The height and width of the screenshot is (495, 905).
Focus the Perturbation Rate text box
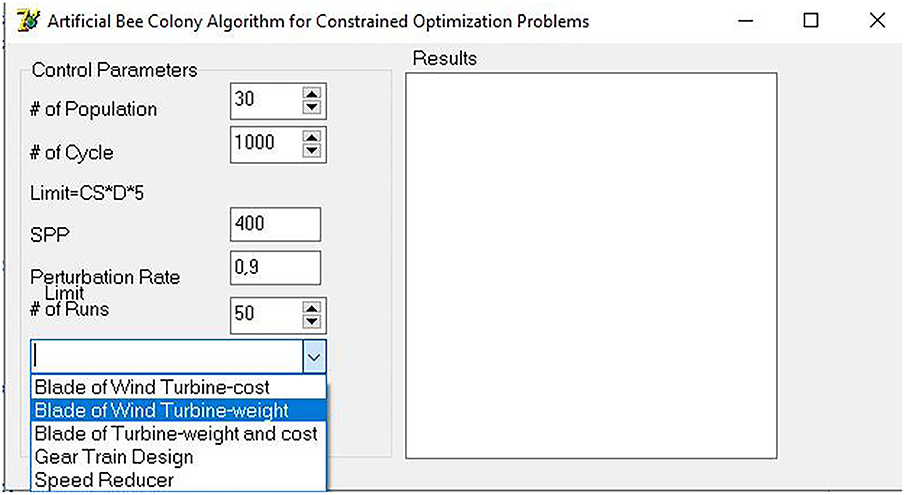(x=275, y=267)
